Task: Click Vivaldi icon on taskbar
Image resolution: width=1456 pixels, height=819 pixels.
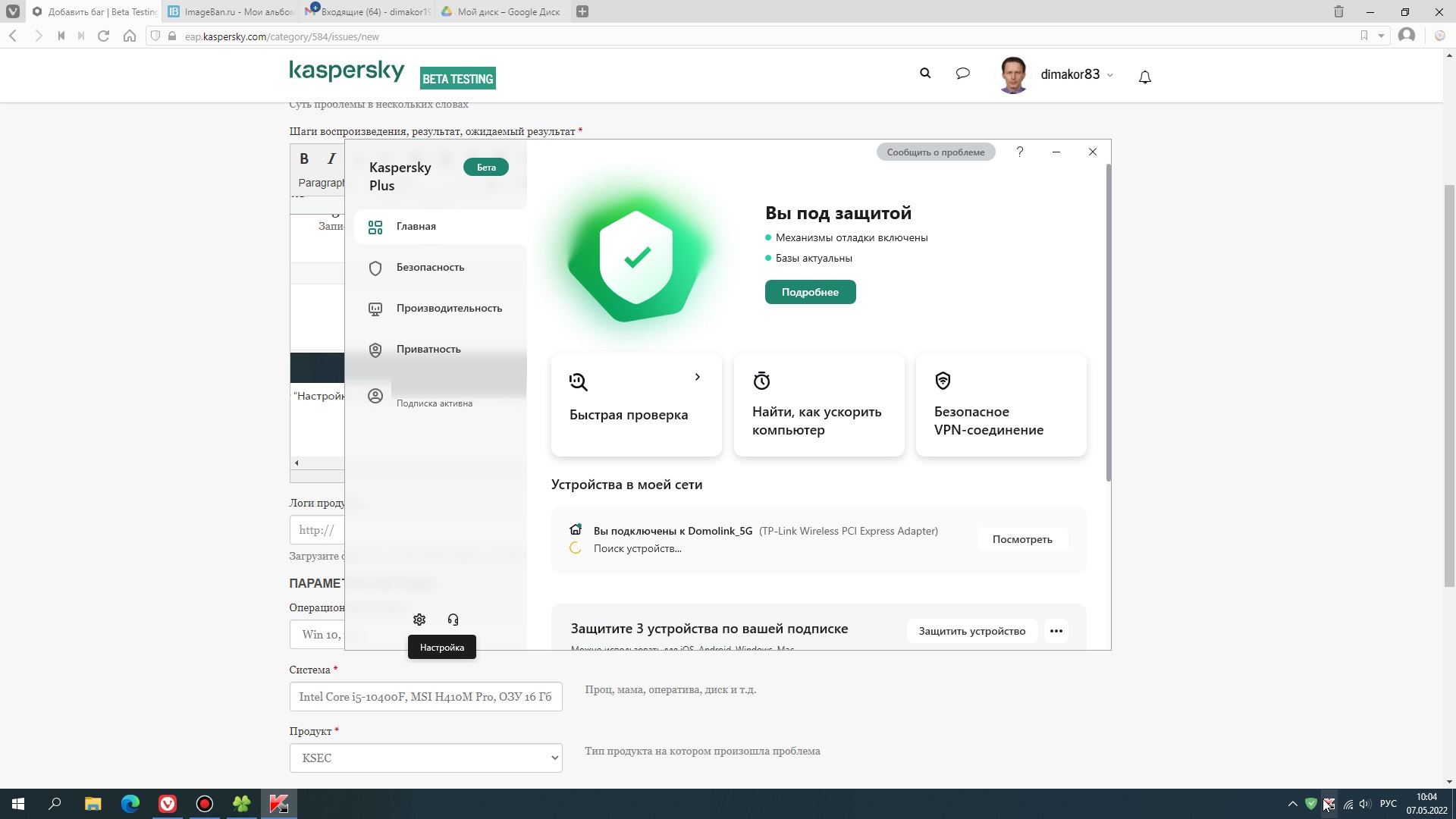Action: (168, 804)
